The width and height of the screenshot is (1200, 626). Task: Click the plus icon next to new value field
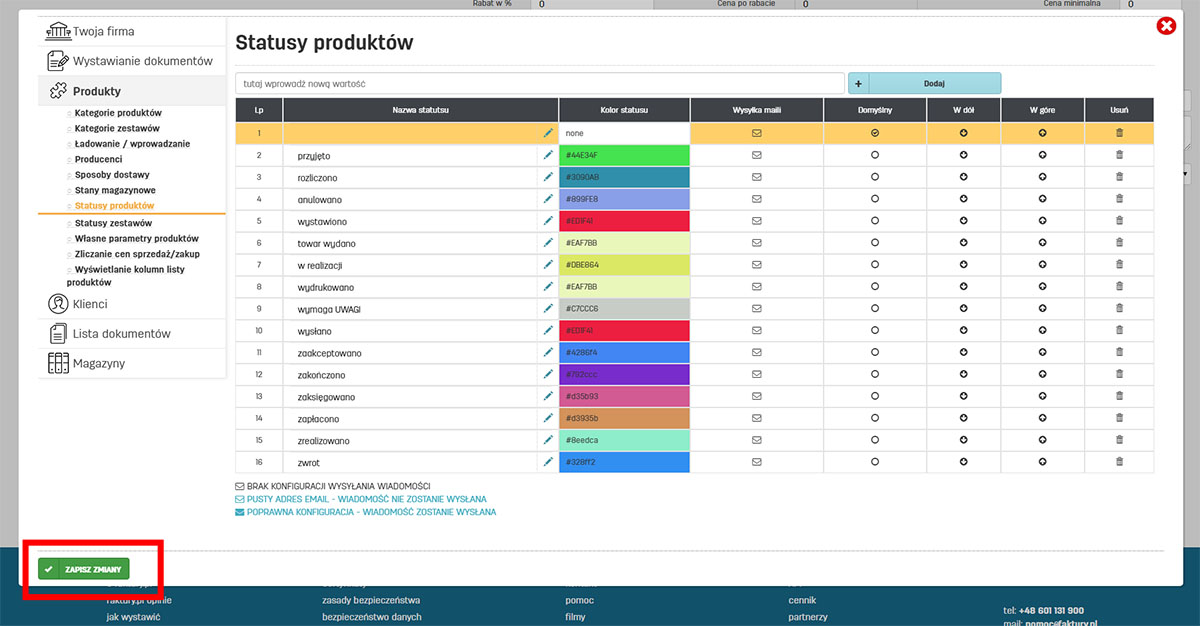pos(856,82)
